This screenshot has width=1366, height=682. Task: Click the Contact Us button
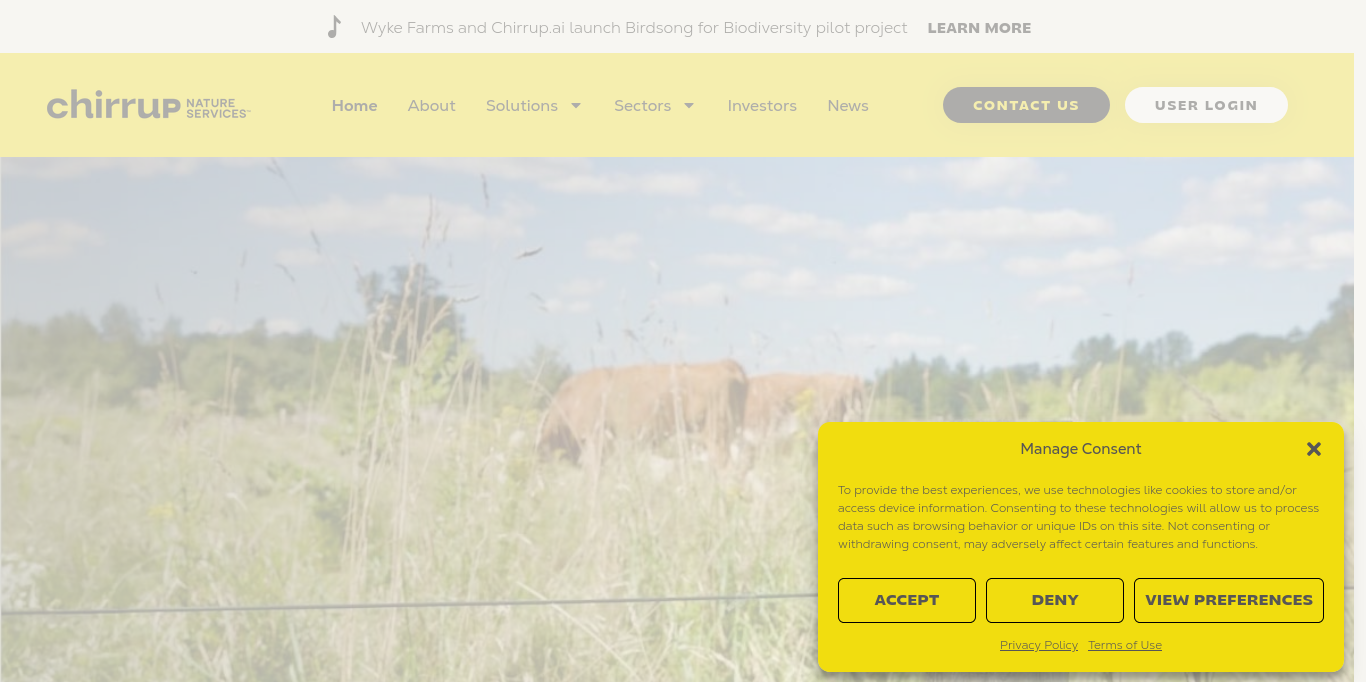[1026, 105]
